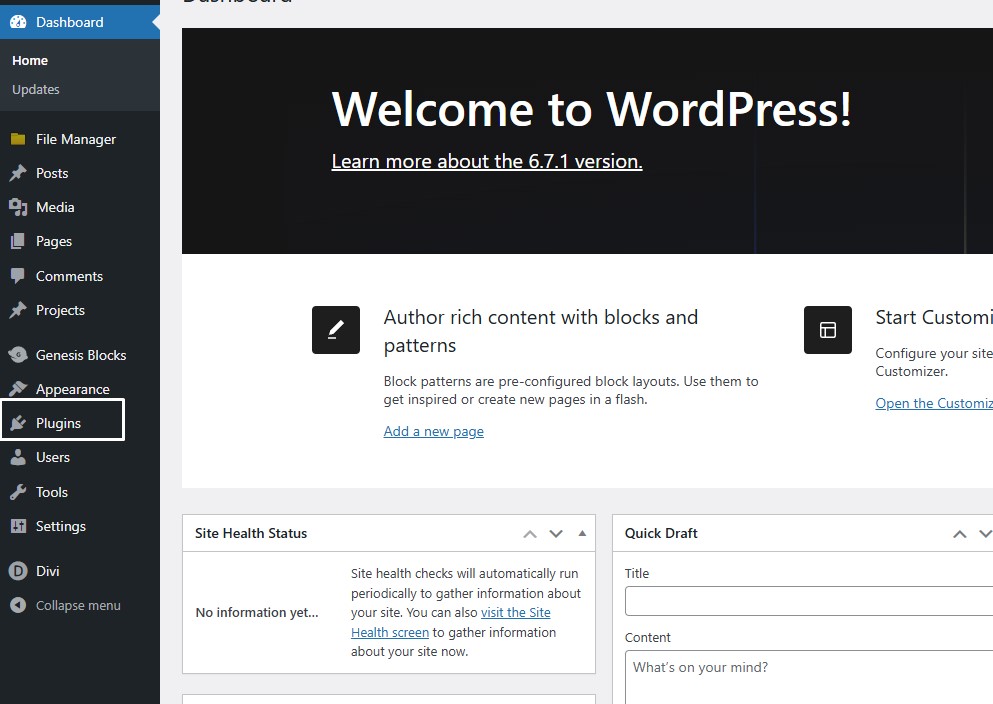Open the Posts menu
The height and width of the screenshot is (704, 993).
coord(80,173)
